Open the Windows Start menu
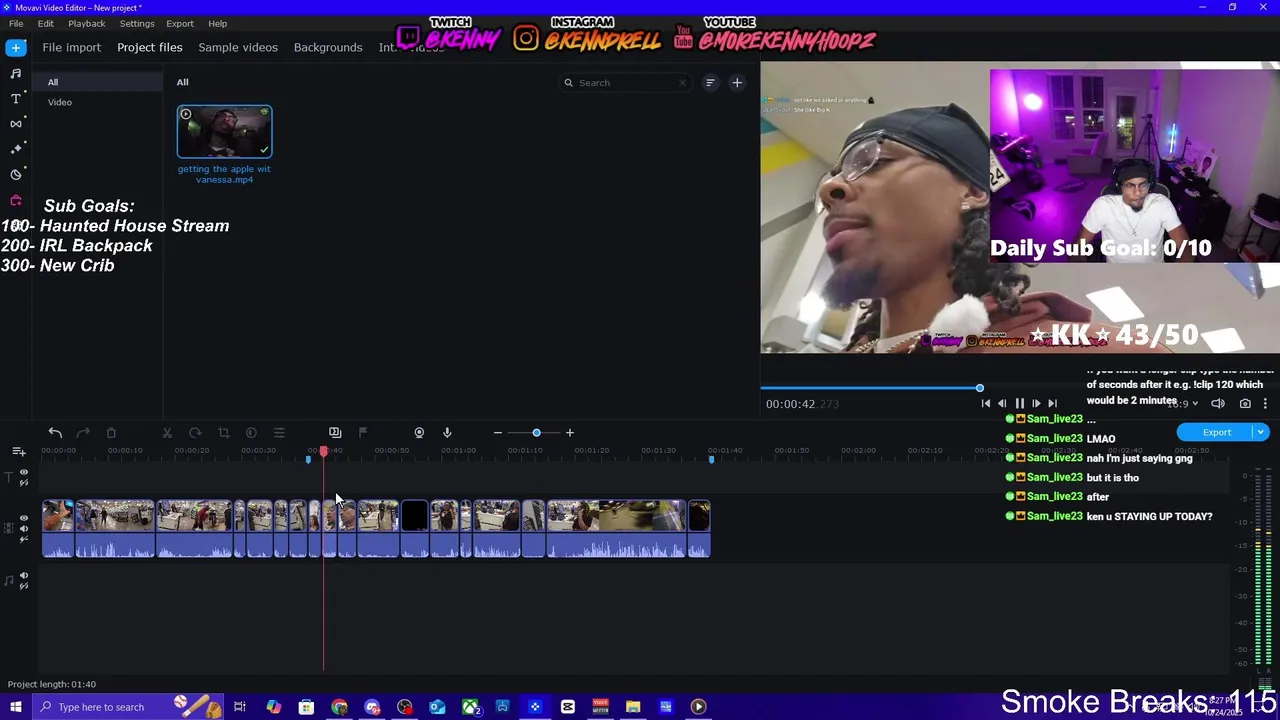This screenshot has width=1280, height=720. click(16, 707)
